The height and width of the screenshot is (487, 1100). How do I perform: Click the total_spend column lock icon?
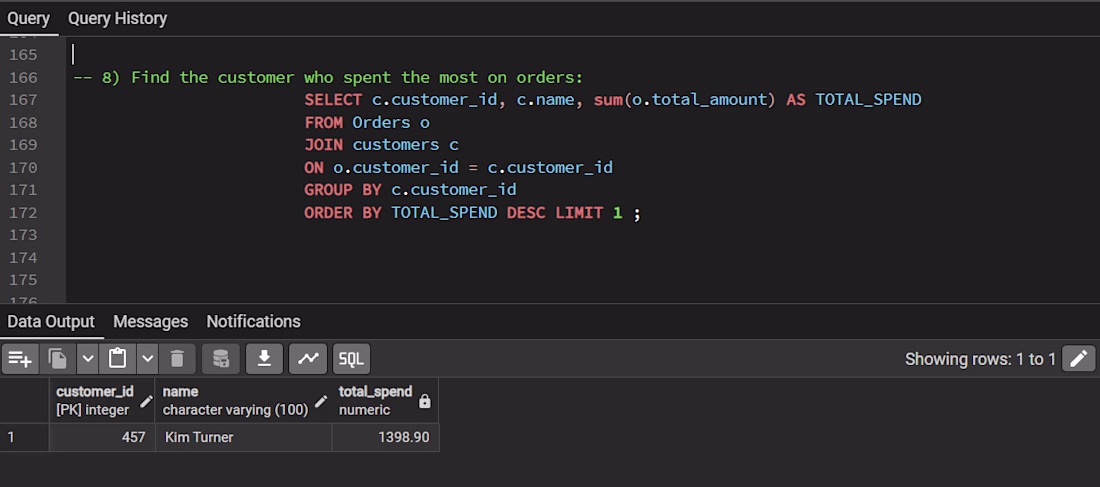424,401
